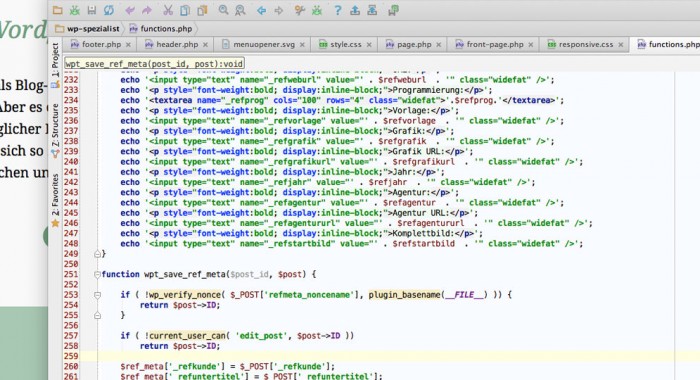The image size is (700, 380).
Task: Click $refweburl variable on line 232
Action: click(402, 80)
